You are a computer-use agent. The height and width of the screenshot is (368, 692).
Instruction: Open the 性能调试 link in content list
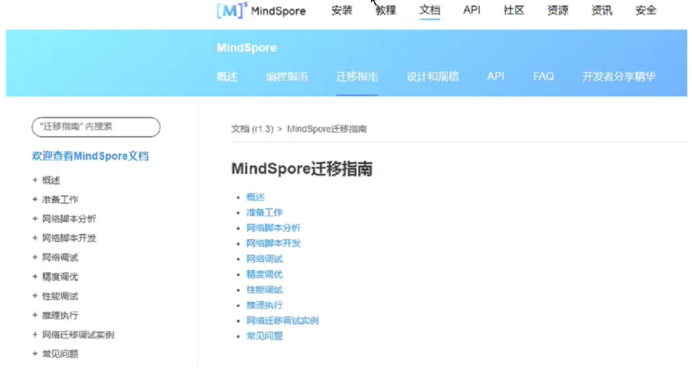[x=264, y=289]
